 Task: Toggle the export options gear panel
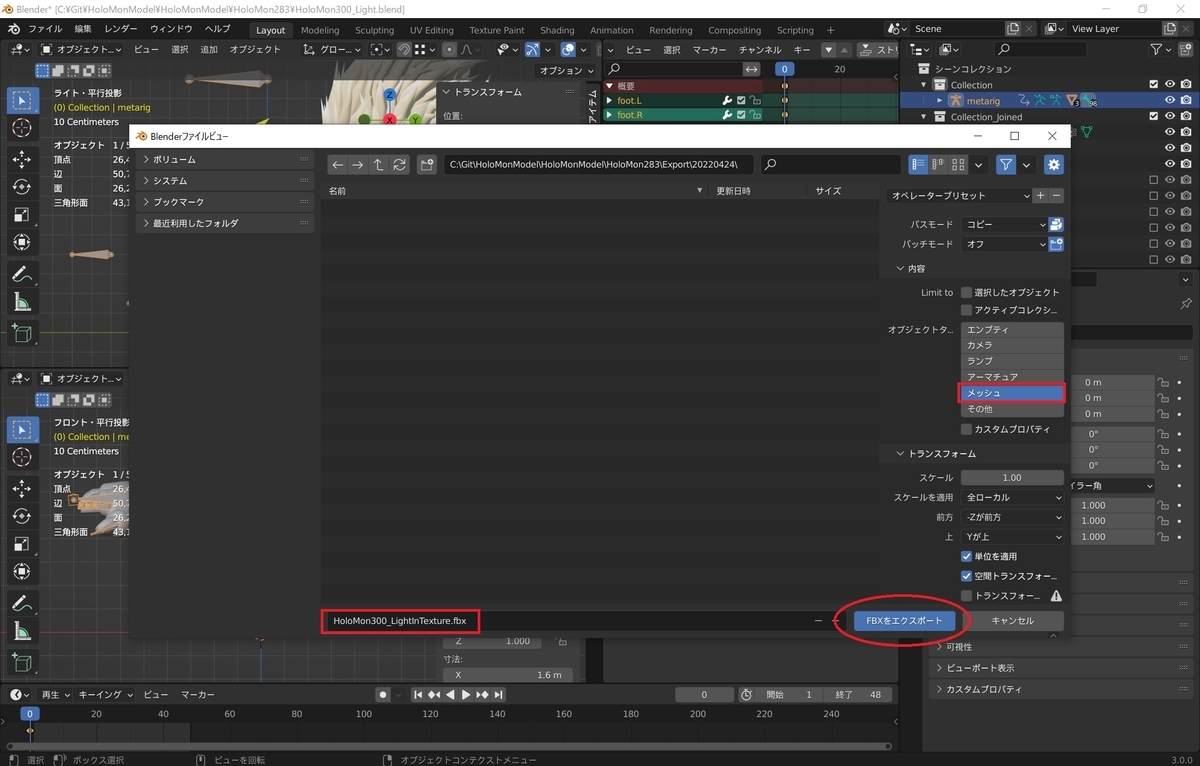point(1054,165)
